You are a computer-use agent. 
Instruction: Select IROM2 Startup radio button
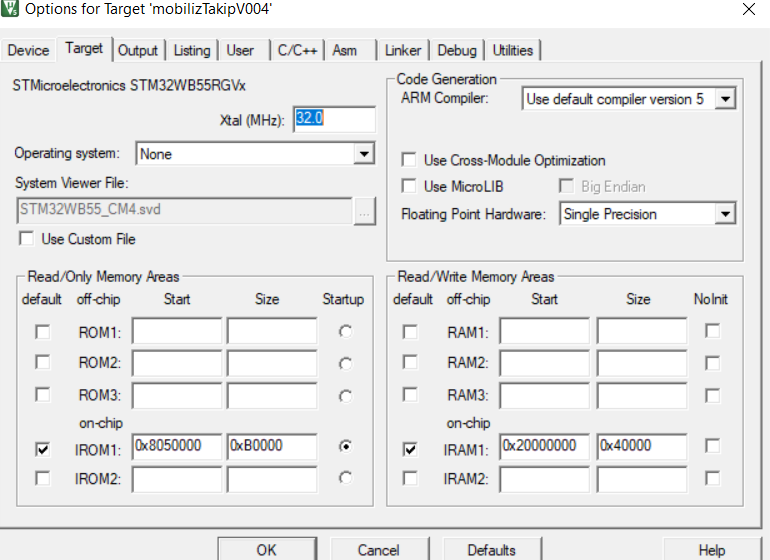coord(346,478)
